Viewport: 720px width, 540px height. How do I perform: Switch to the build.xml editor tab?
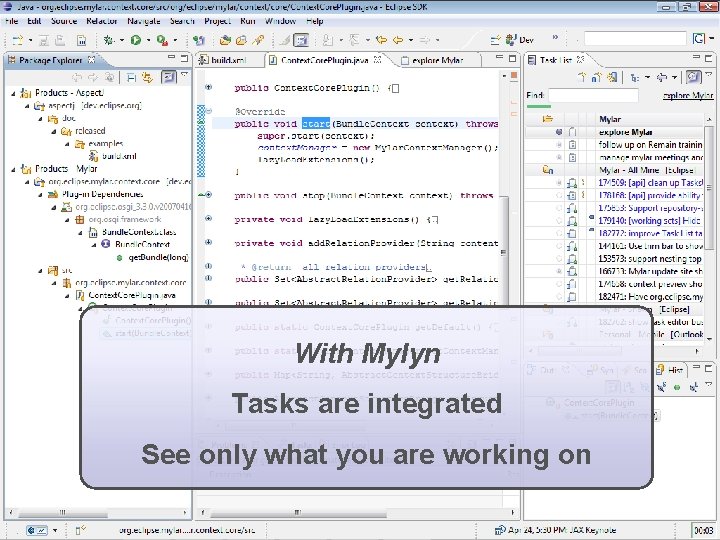[228, 60]
